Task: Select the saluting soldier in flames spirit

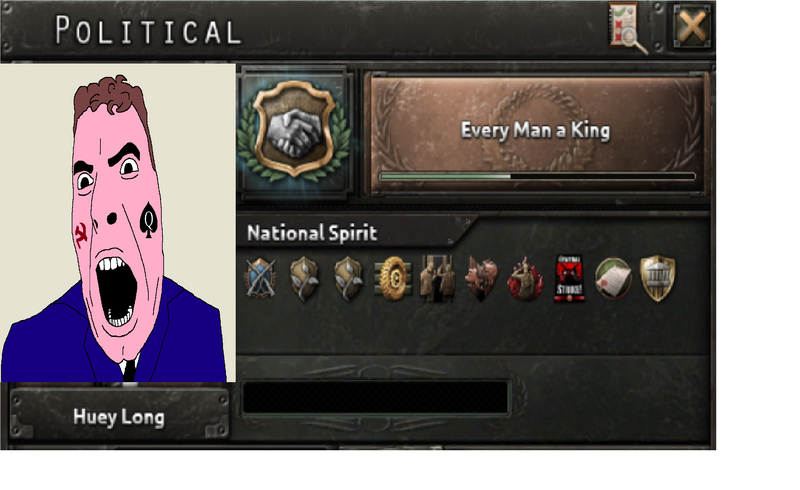Action: [525, 279]
